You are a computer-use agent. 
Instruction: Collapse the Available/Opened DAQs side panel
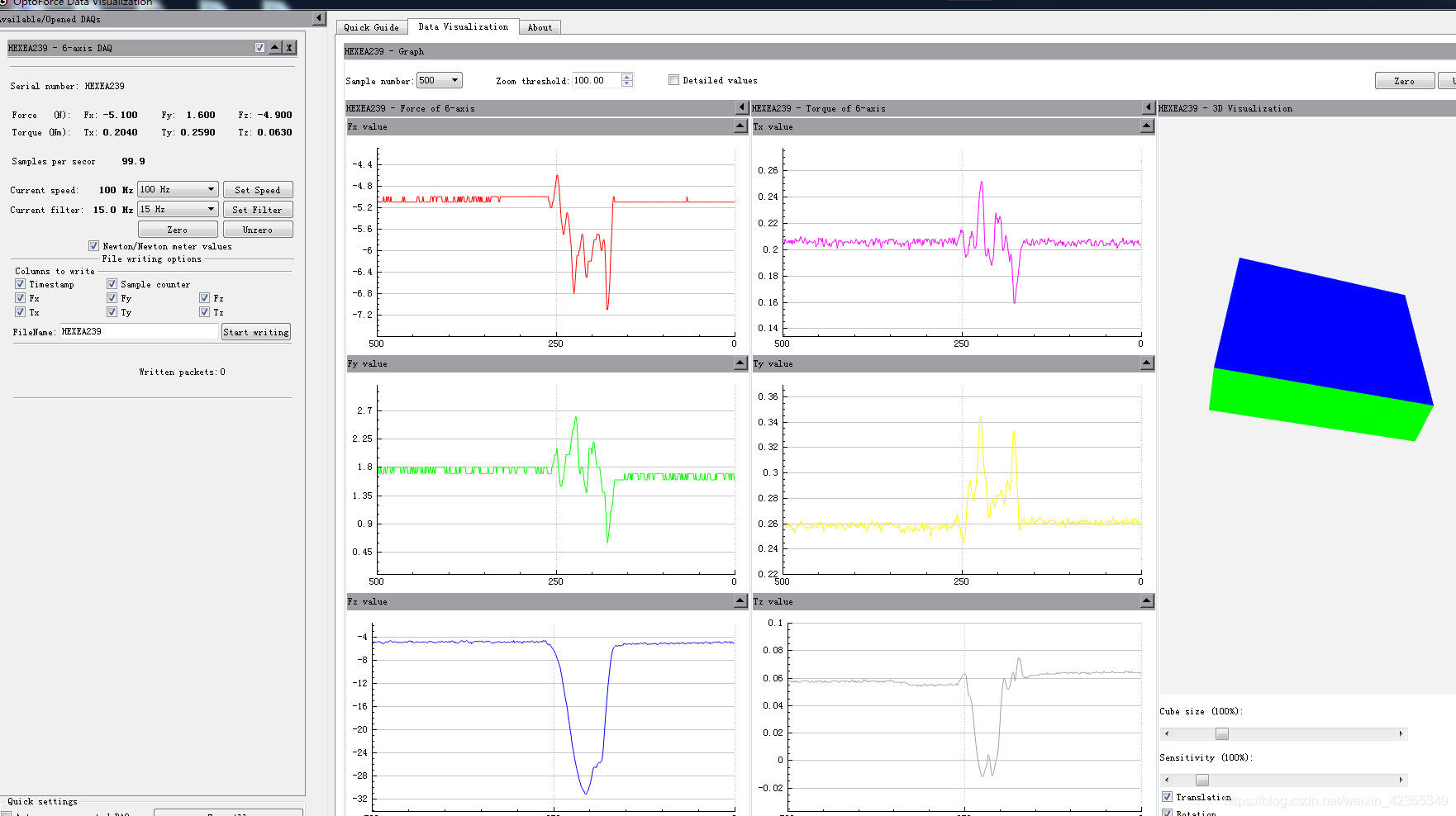[x=320, y=18]
